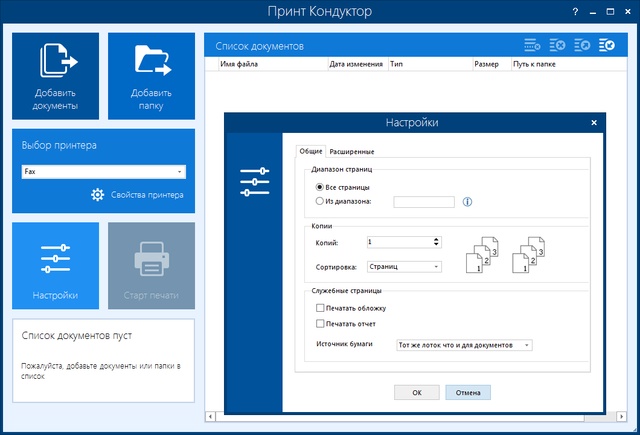Image resolution: width=640 pixels, height=435 pixels.
Task: Enable the "Печатать обложку" checkbox
Action: tap(320, 309)
